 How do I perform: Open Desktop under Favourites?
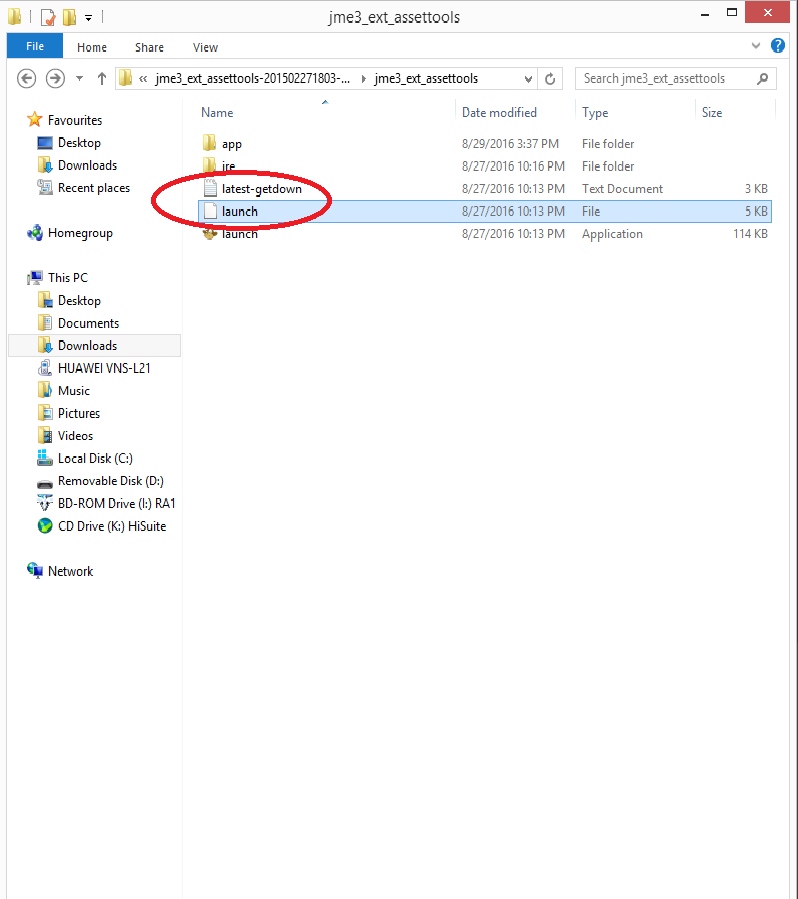pos(79,143)
